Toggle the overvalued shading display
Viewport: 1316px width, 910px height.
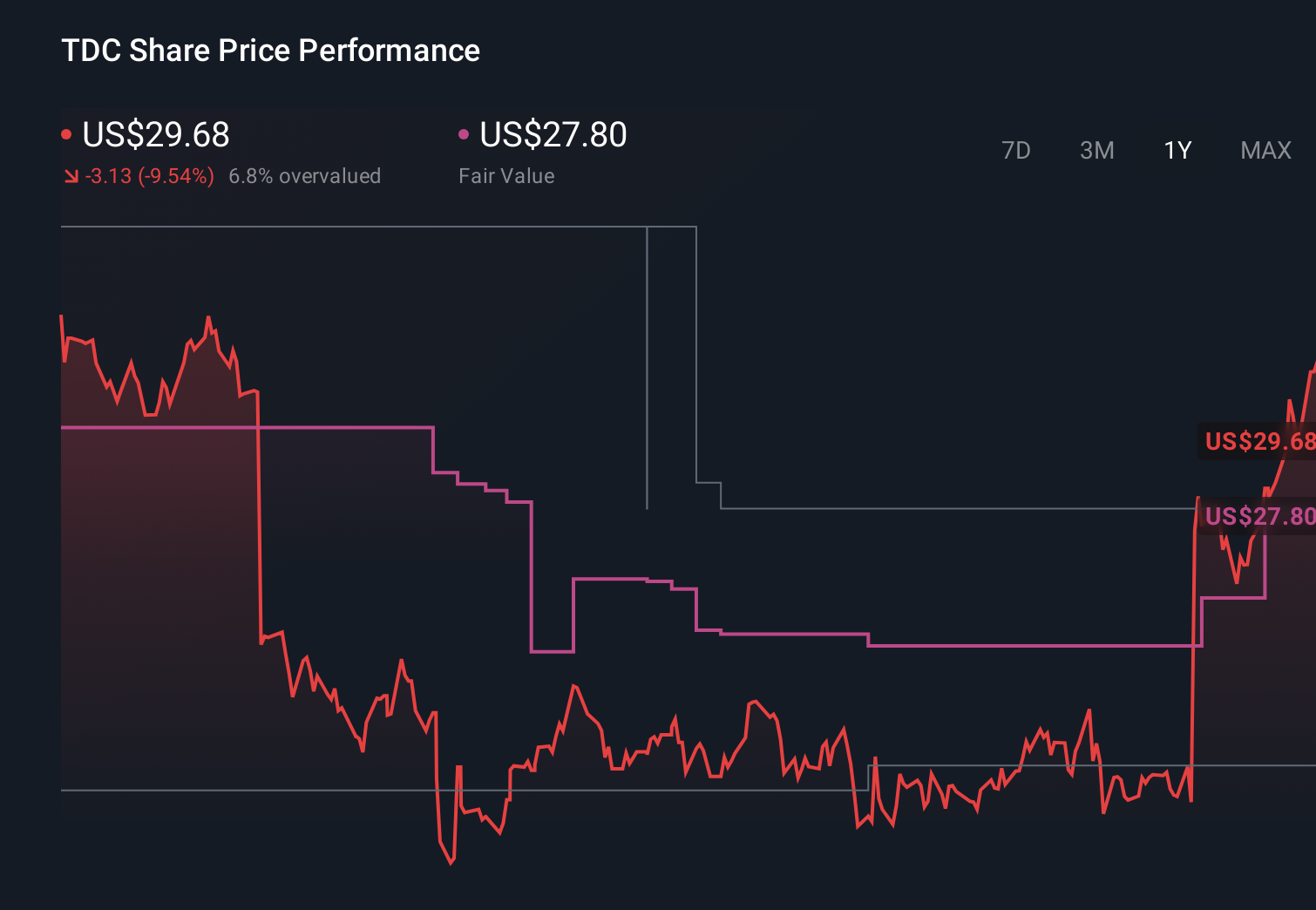pyautogui.click(x=305, y=176)
